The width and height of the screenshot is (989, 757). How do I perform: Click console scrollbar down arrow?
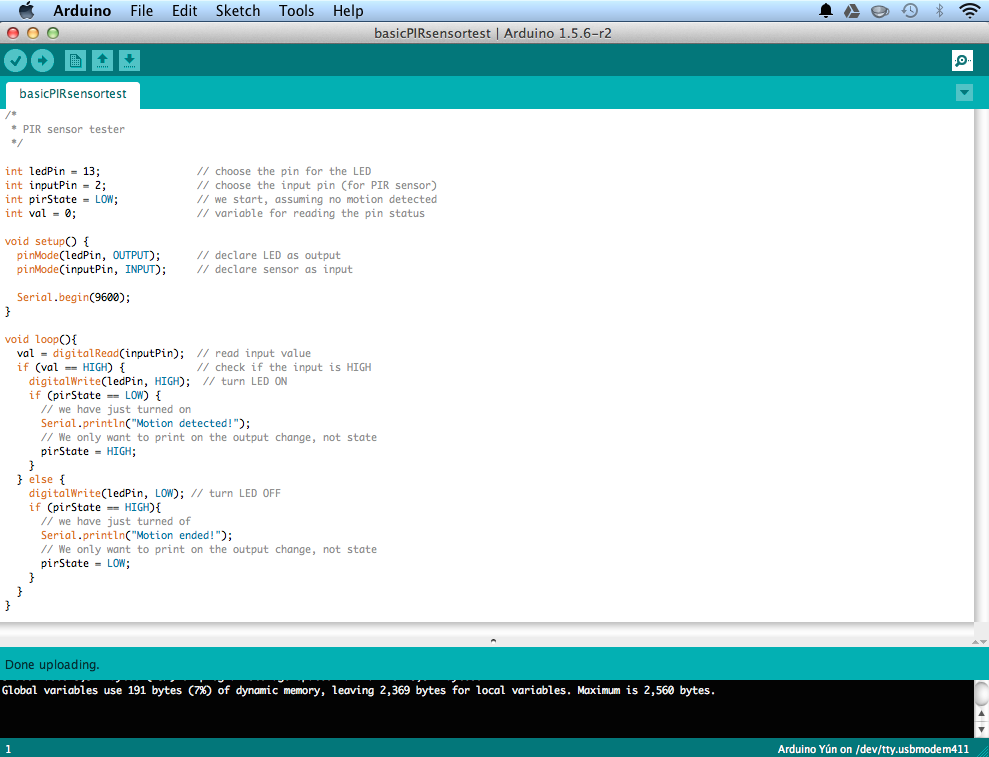tap(981, 730)
